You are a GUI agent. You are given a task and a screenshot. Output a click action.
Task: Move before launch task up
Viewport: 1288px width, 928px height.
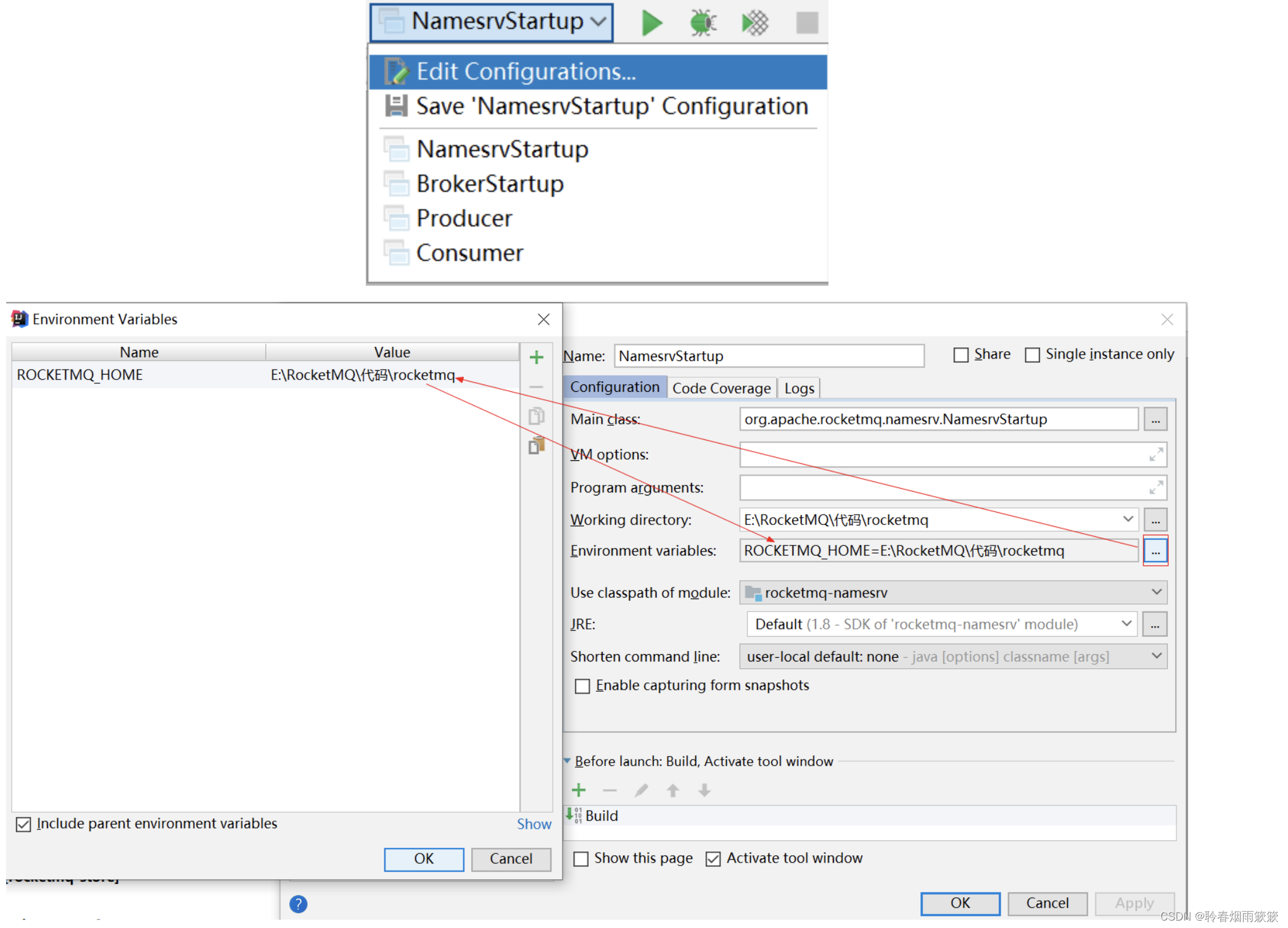click(x=673, y=790)
